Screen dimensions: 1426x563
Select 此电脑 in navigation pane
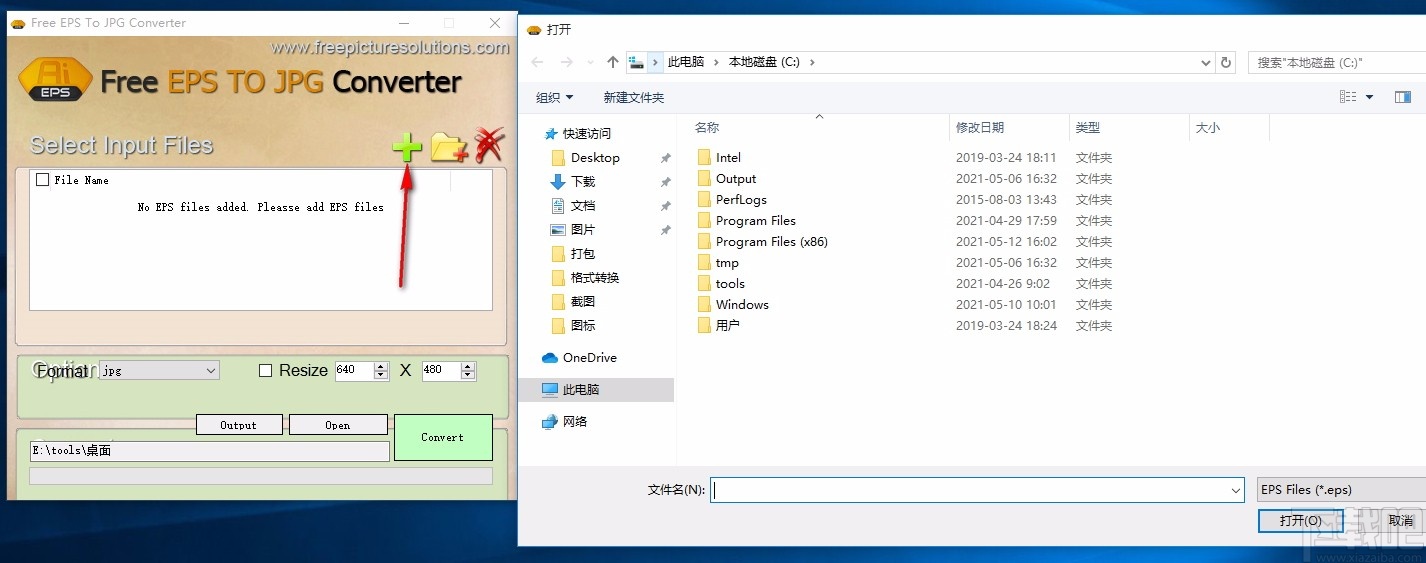point(581,390)
